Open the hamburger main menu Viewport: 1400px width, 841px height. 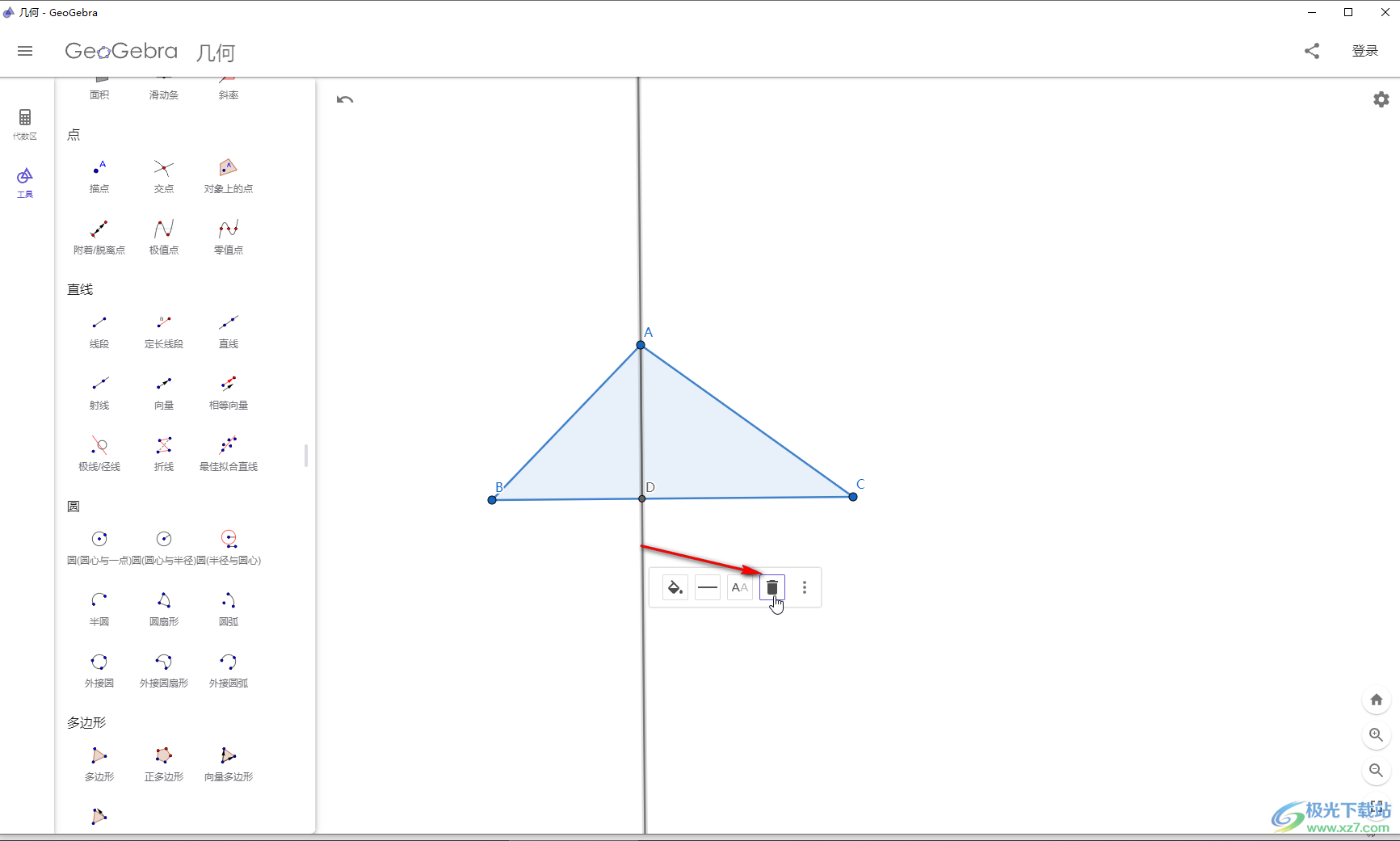pos(25,51)
